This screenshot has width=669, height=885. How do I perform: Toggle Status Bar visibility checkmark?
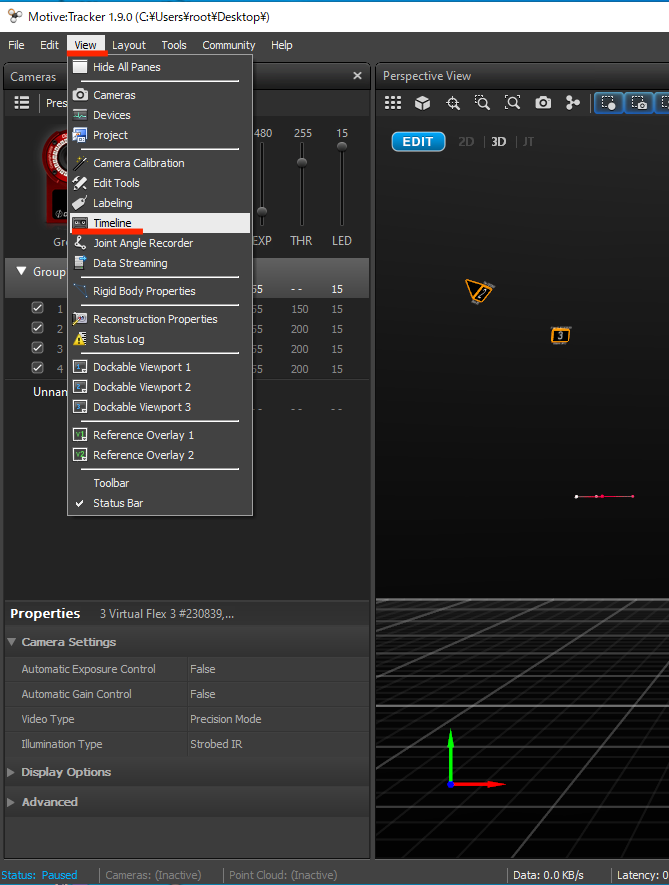point(160,503)
